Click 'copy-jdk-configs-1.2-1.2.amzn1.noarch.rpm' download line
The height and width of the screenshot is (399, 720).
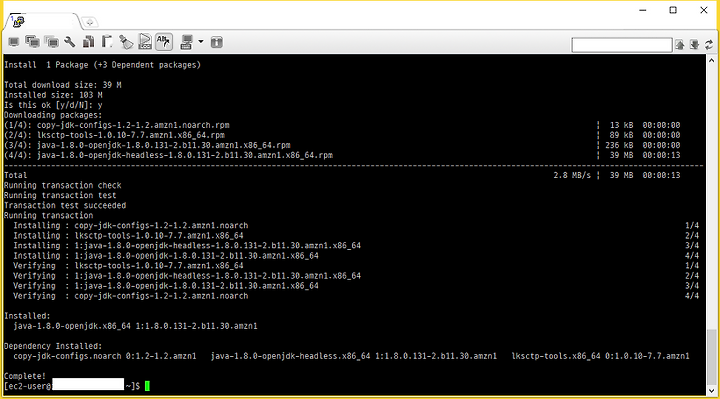[117, 125]
